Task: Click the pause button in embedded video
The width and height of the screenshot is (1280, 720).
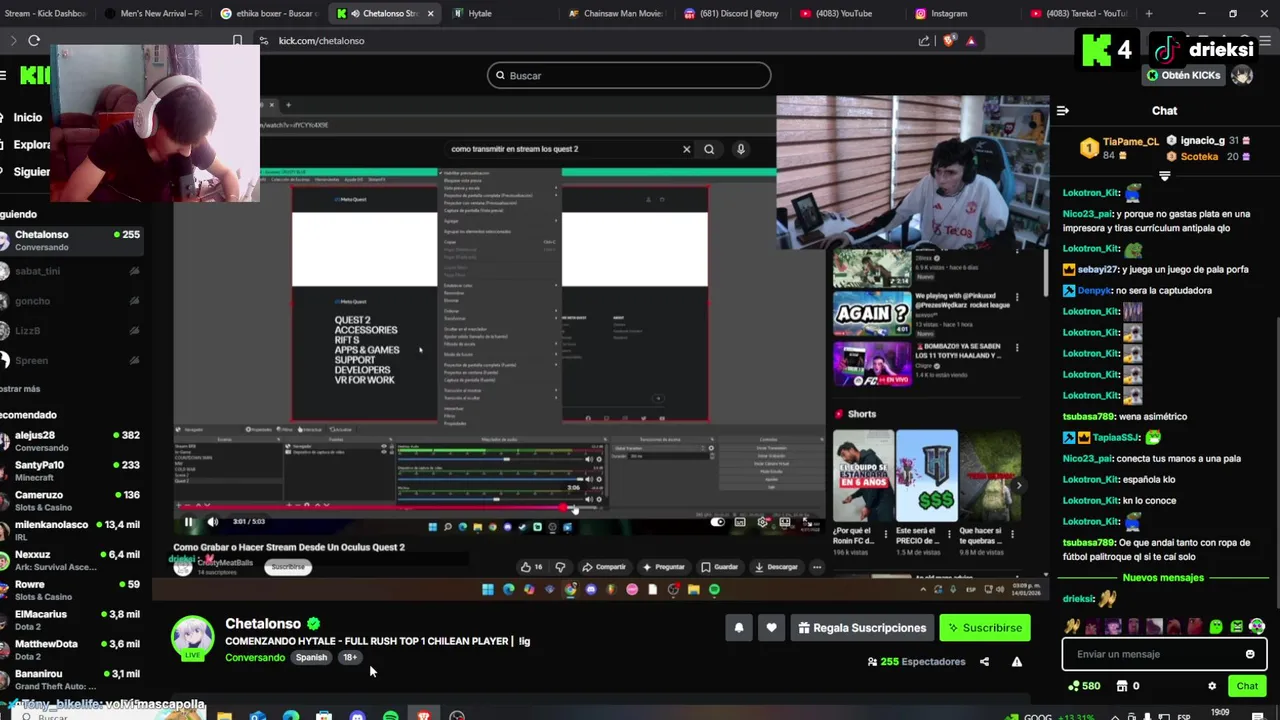Action: (x=188, y=521)
